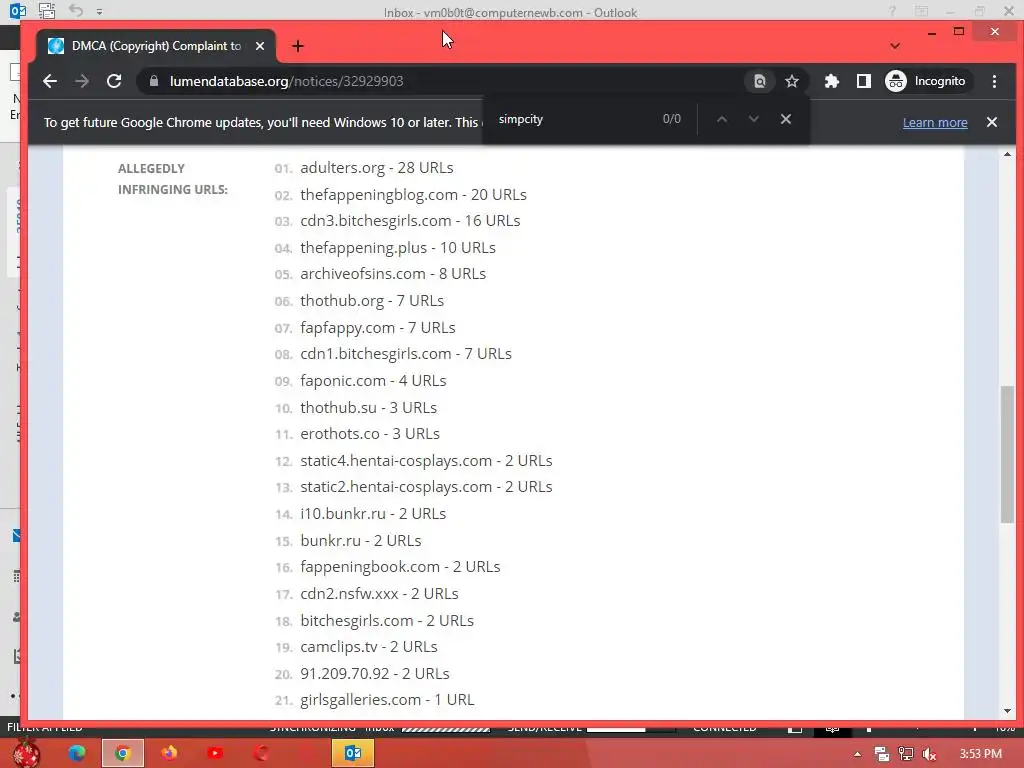Go back to the previous page in Chrome
Image resolution: width=1024 pixels, height=768 pixels.
click(x=50, y=81)
